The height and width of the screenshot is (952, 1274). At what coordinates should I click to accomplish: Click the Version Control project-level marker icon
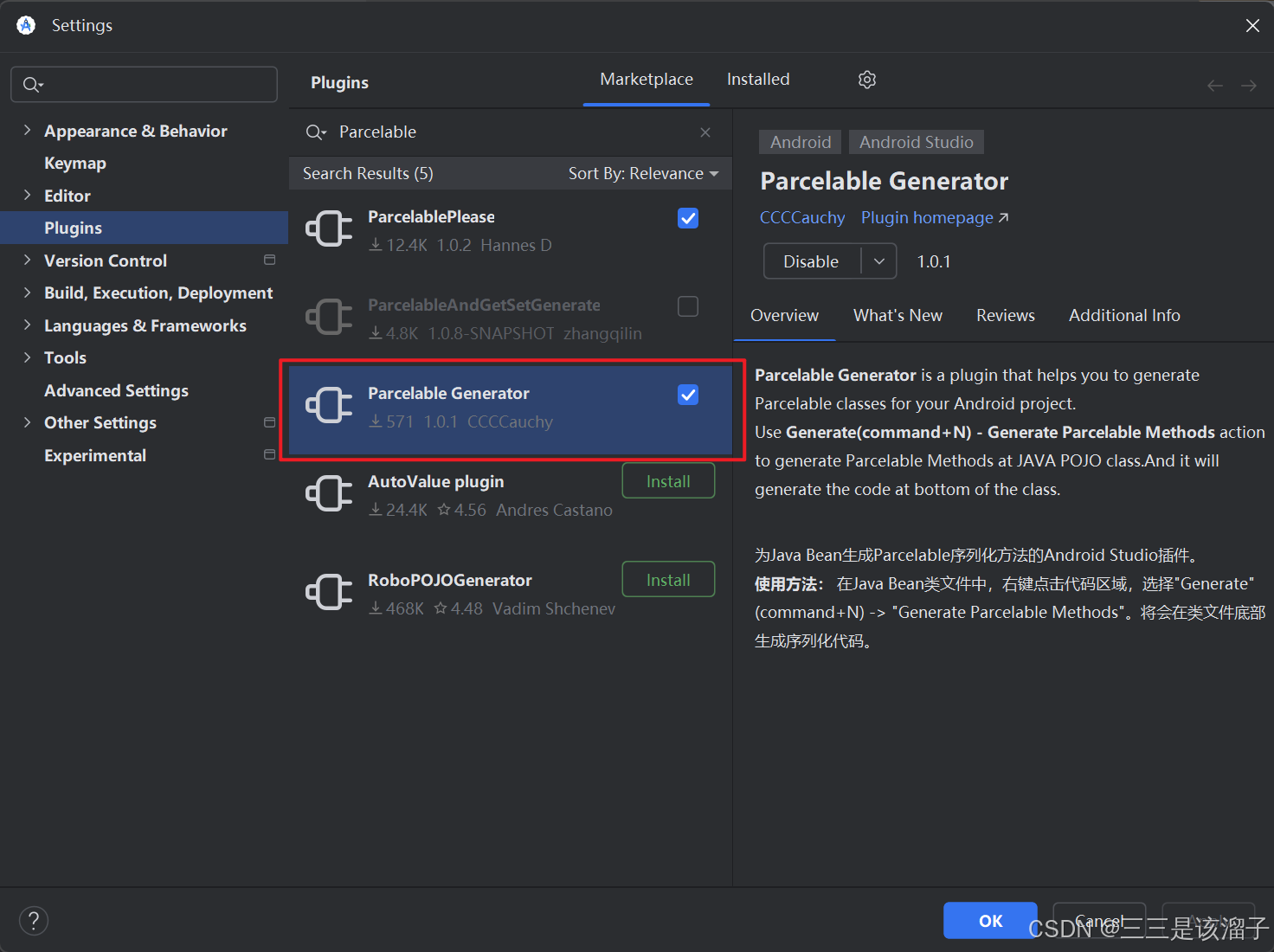click(269, 260)
